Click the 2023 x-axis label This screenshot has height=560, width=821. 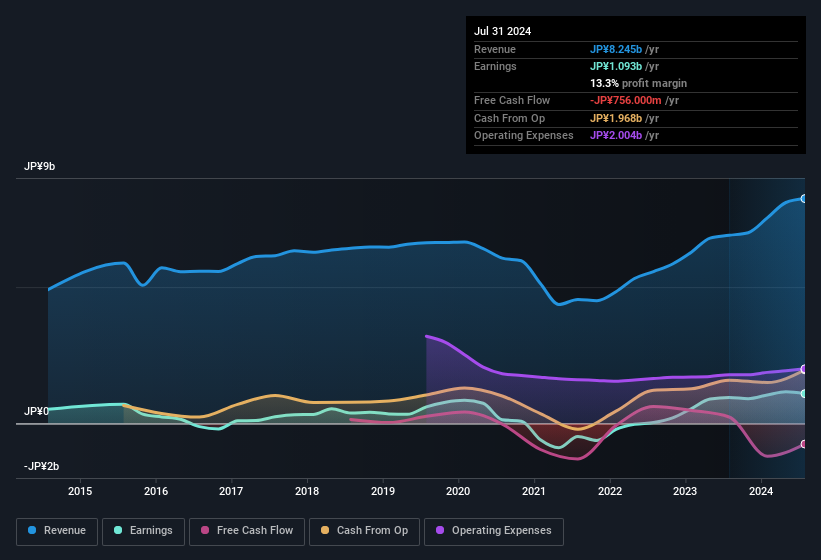coord(685,491)
